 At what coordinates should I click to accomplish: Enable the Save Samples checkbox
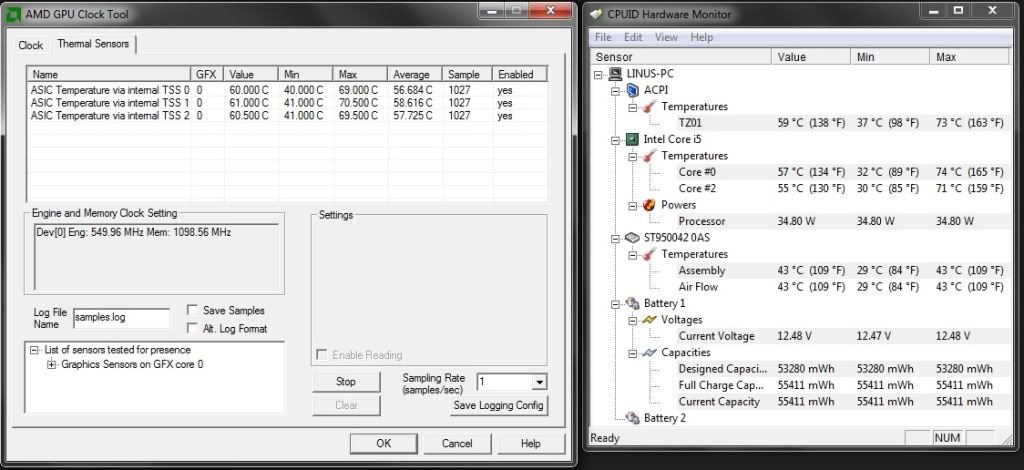click(x=192, y=310)
